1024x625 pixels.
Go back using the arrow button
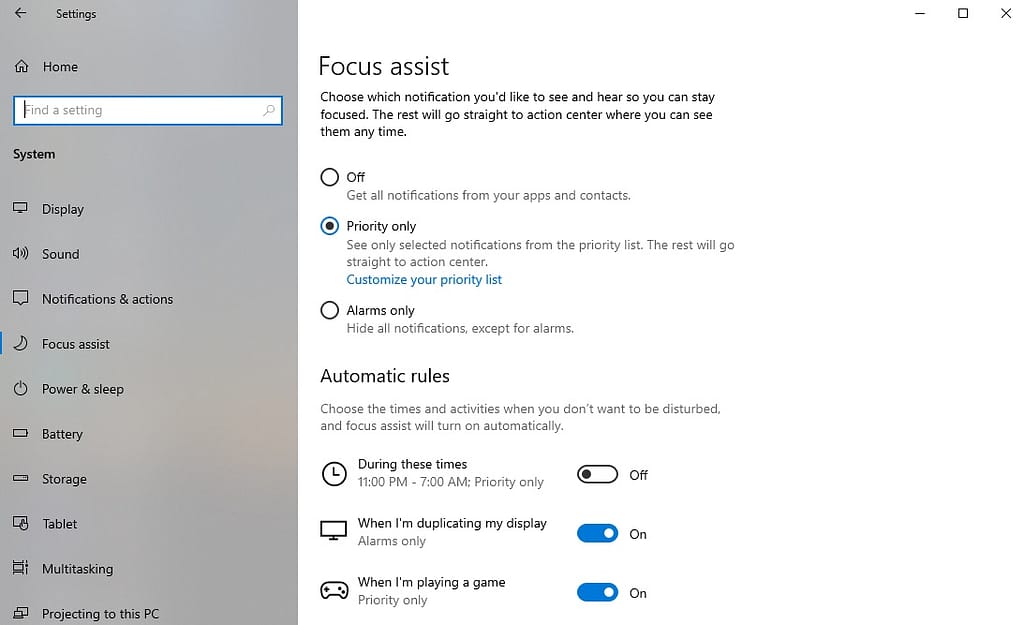coord(20,13)
